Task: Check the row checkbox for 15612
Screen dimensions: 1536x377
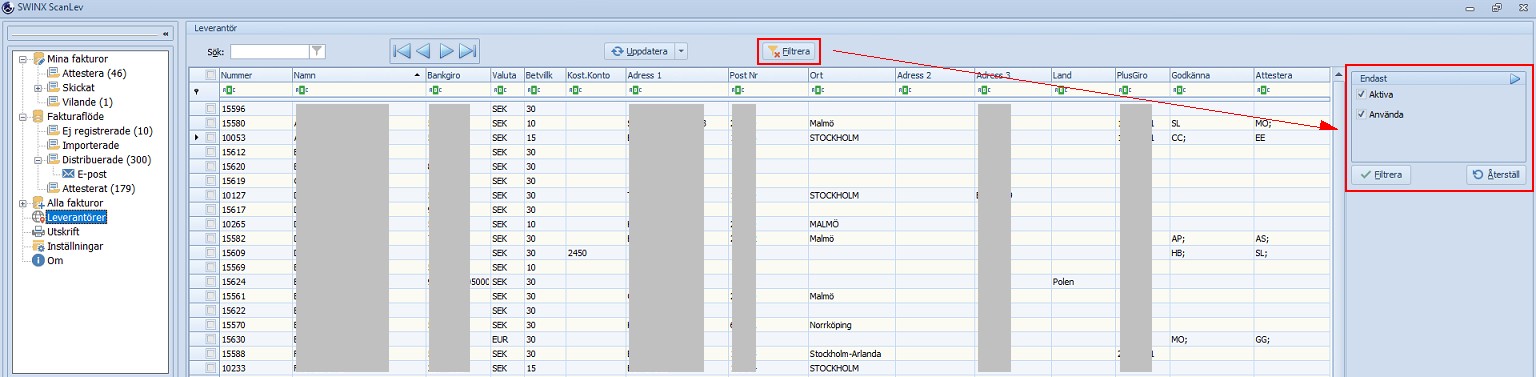Action: tap(210, 152)
